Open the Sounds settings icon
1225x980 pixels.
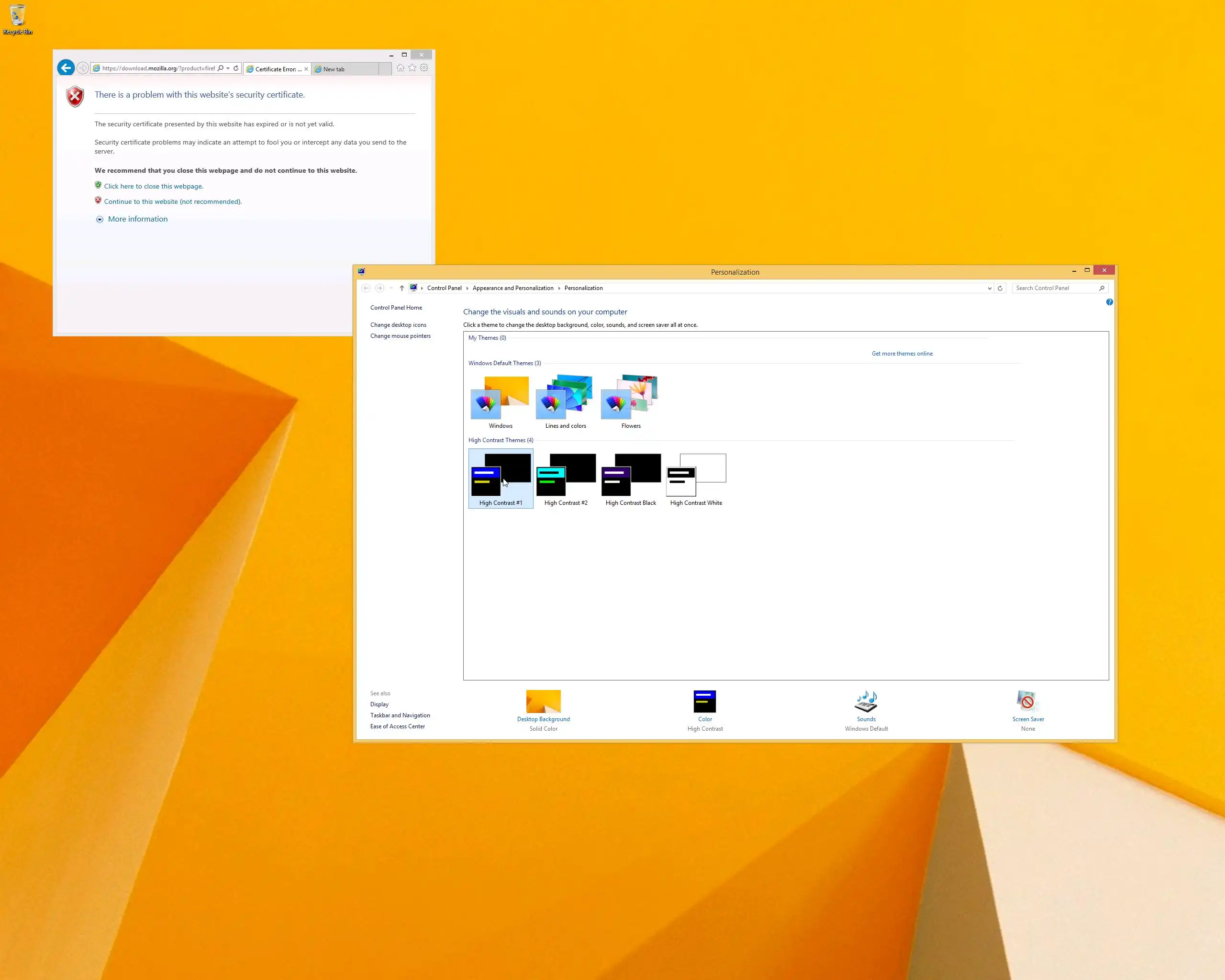(866, 702)
